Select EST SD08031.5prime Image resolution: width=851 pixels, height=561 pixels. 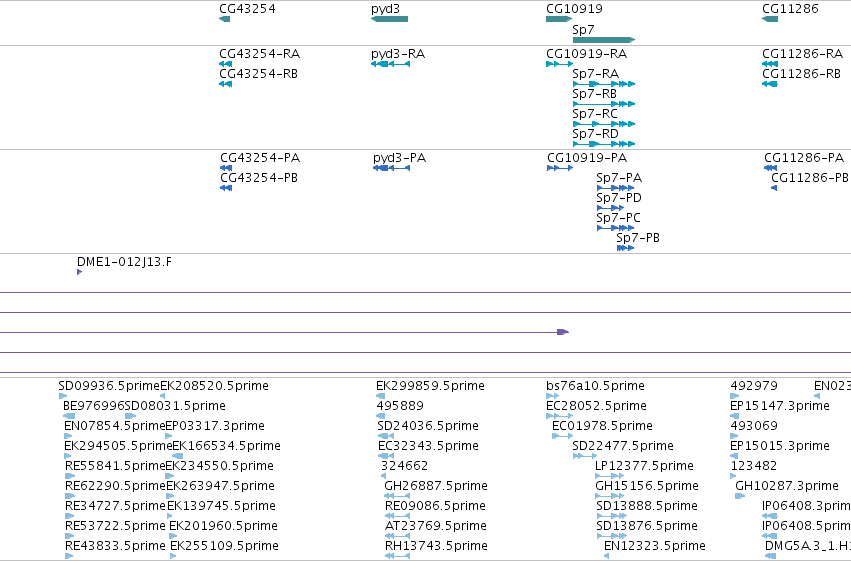tap(130, 416)
